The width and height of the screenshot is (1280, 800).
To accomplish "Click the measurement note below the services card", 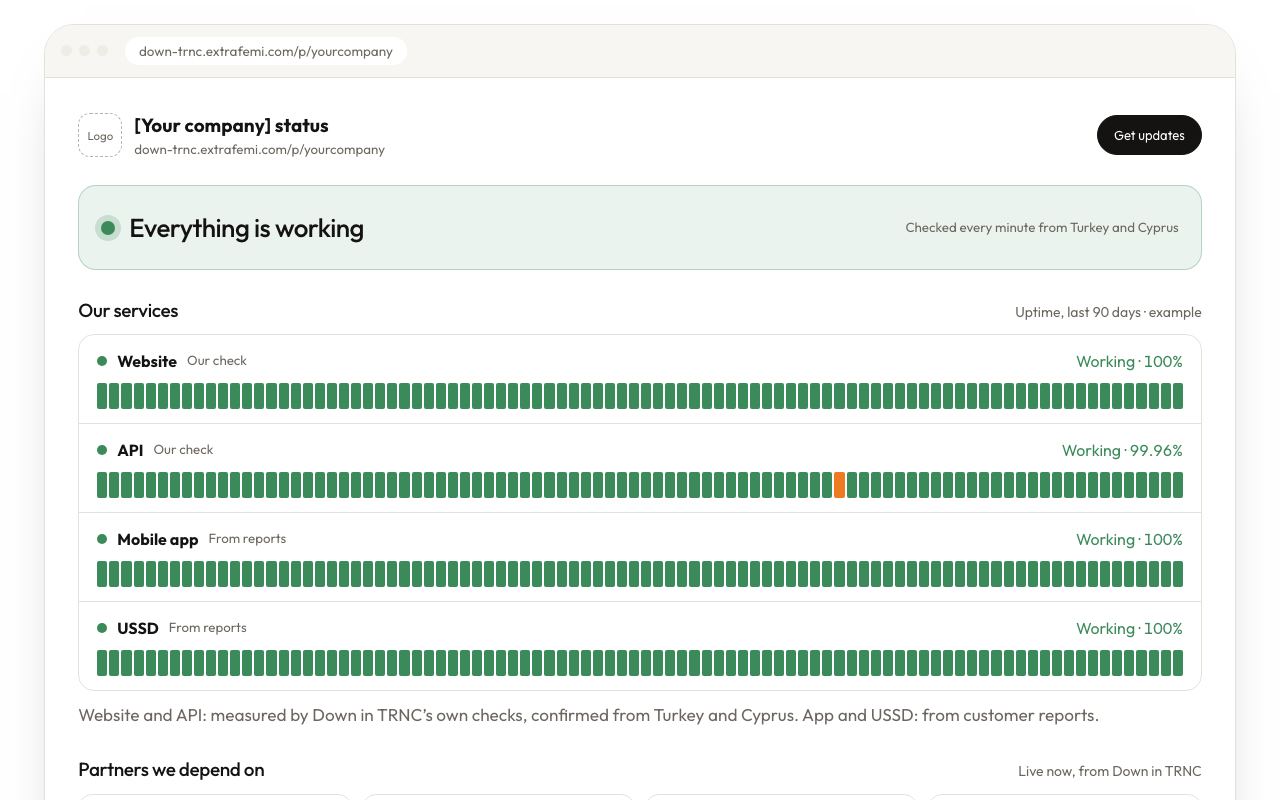I will click(x=588, y=716).
